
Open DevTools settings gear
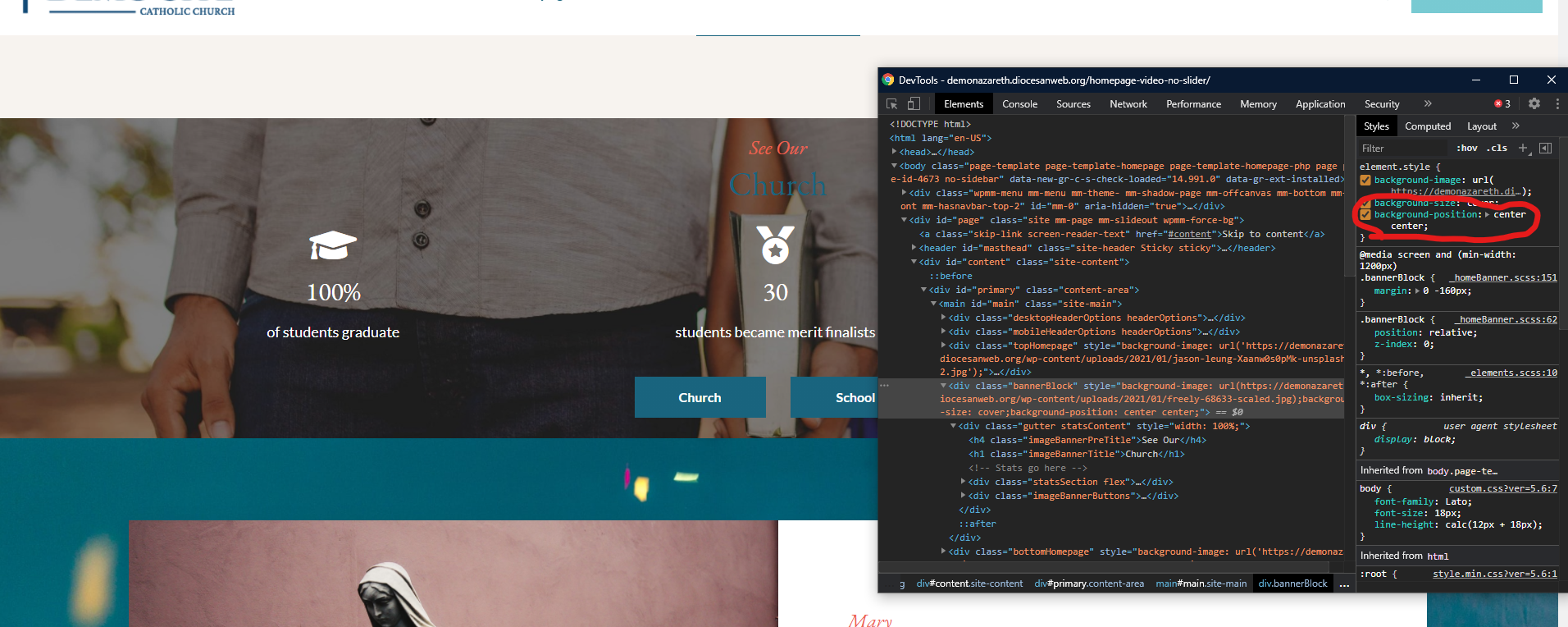(1534, 103)
